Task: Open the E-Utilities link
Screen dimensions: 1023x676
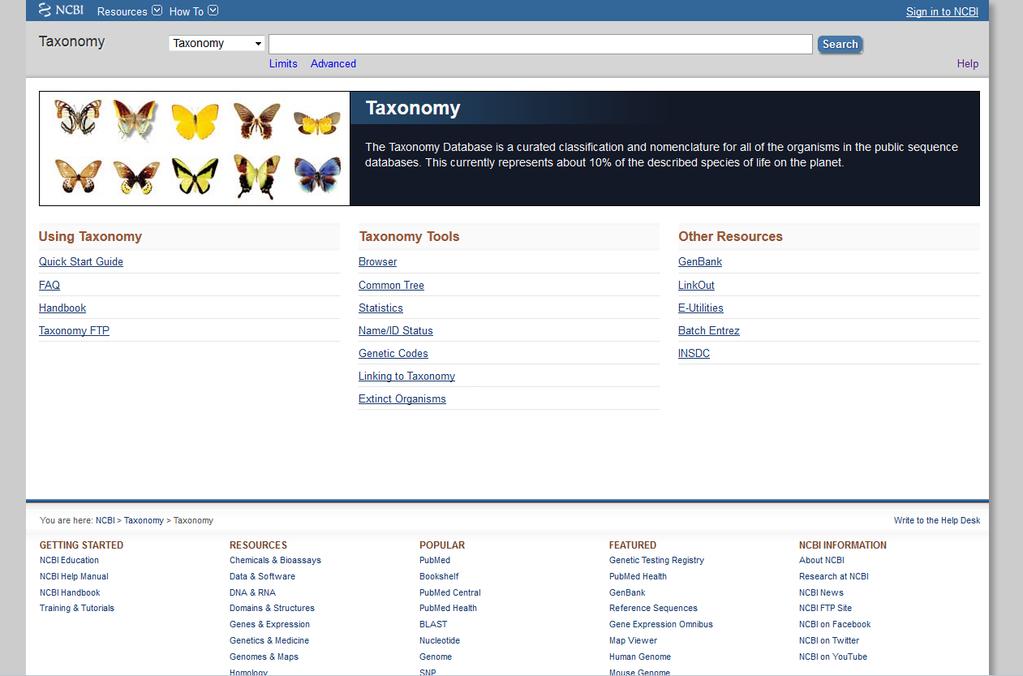Action: 700,308
